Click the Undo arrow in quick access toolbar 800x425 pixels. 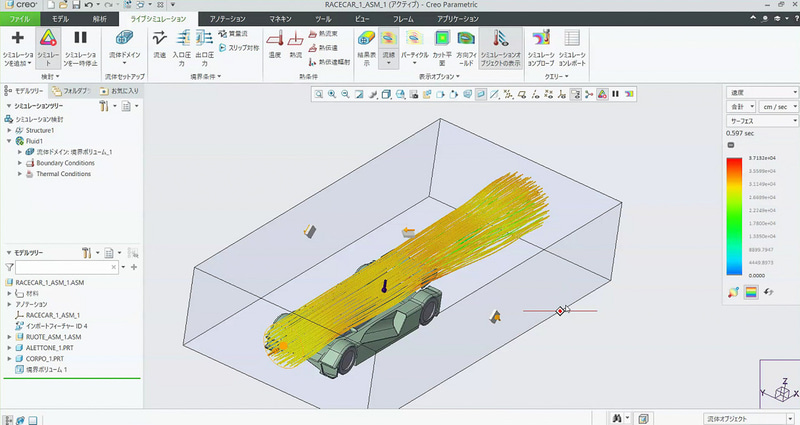click(x=89, y=5)
